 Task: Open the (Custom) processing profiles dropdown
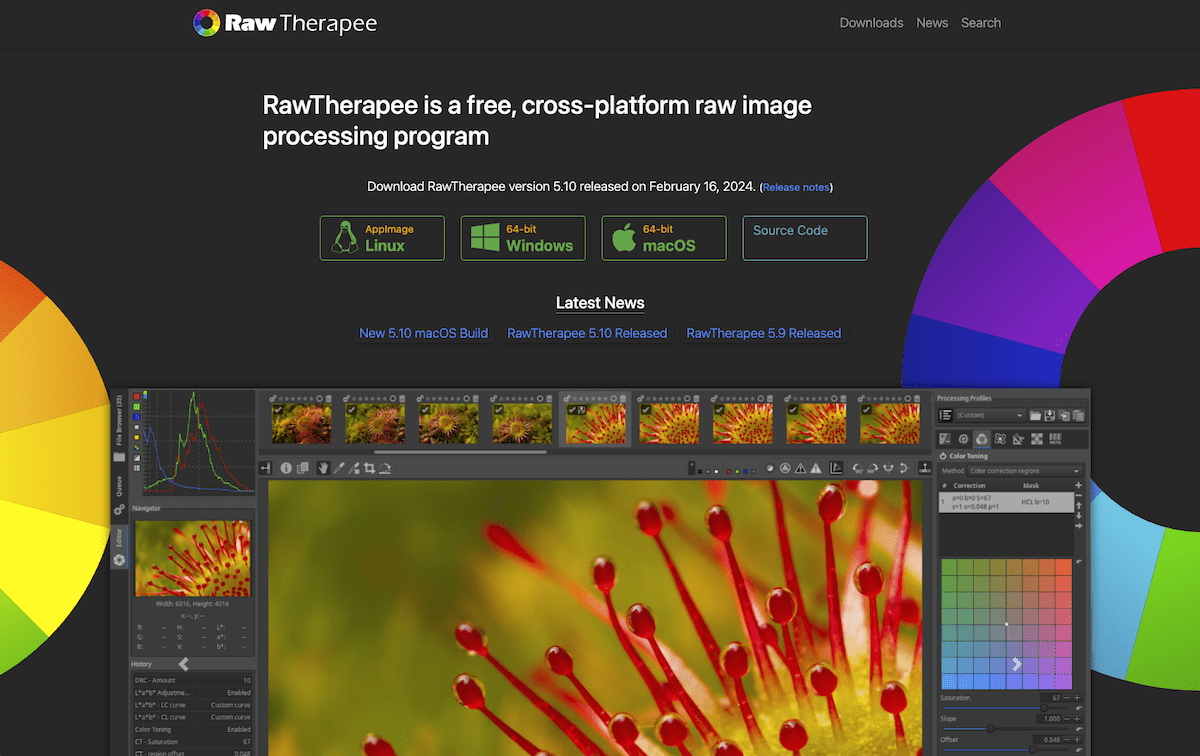(x=988, y=414)
